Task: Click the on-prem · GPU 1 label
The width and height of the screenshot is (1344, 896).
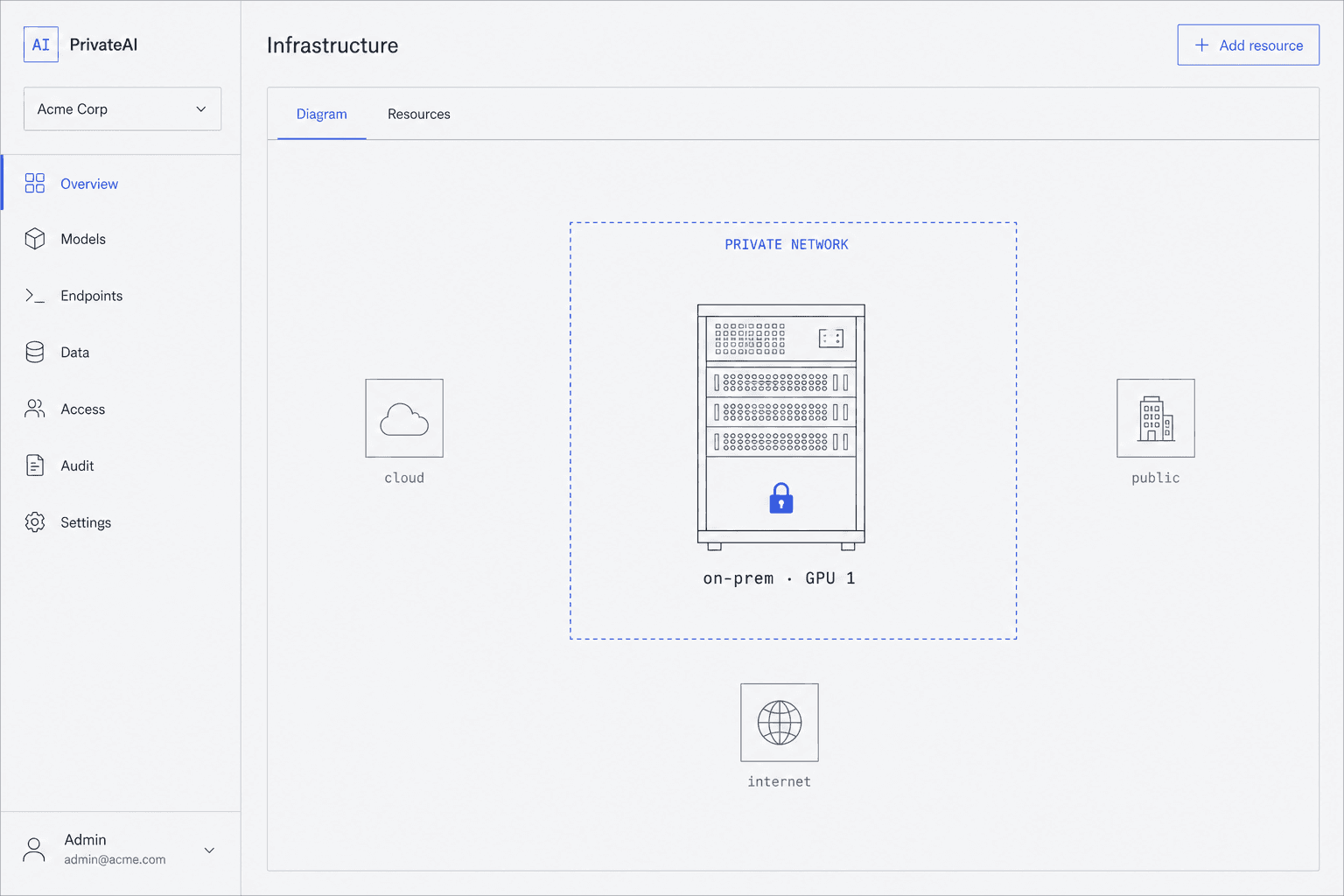Action: click(x=780, y=578)
